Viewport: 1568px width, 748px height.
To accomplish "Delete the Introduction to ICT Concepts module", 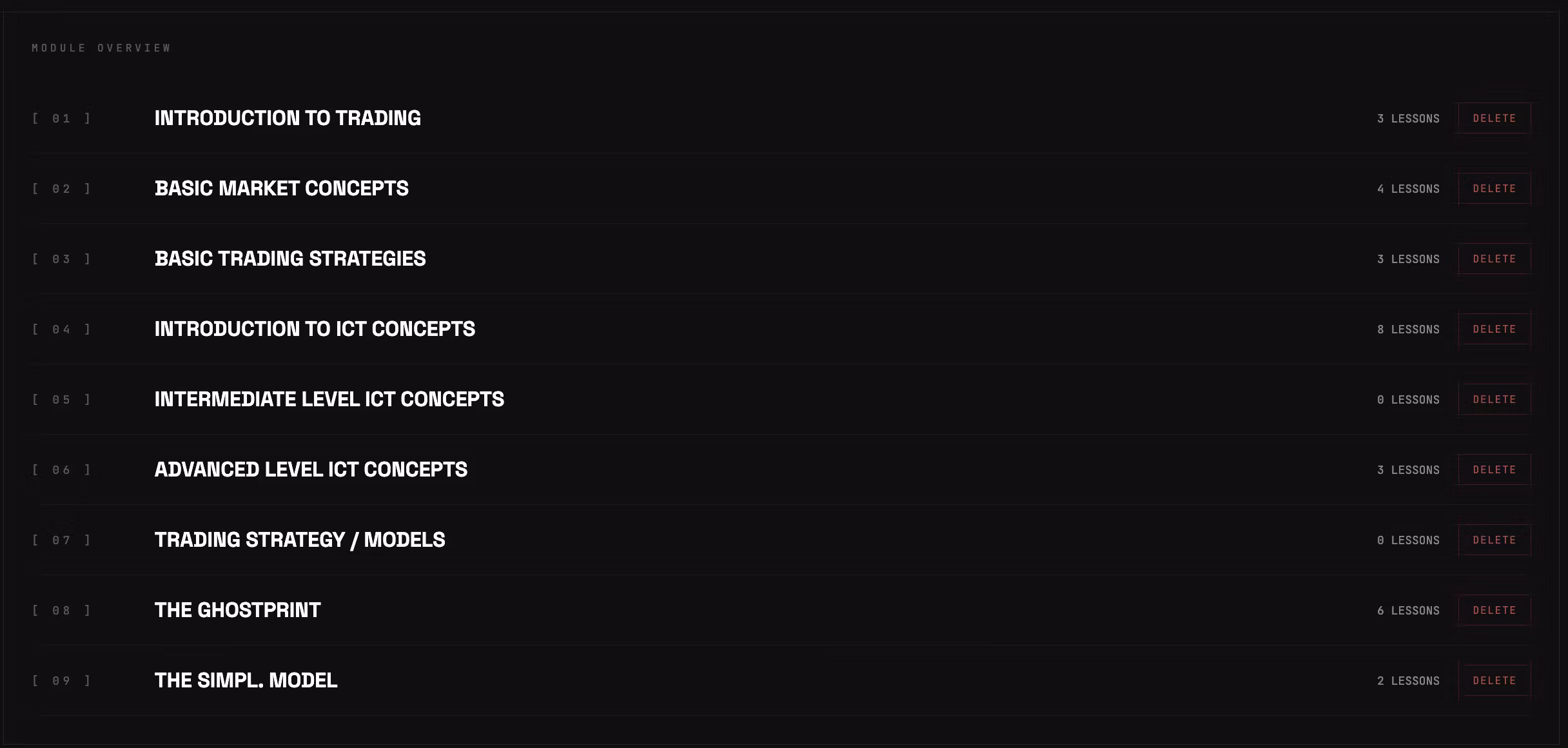I will point(1494,329).
